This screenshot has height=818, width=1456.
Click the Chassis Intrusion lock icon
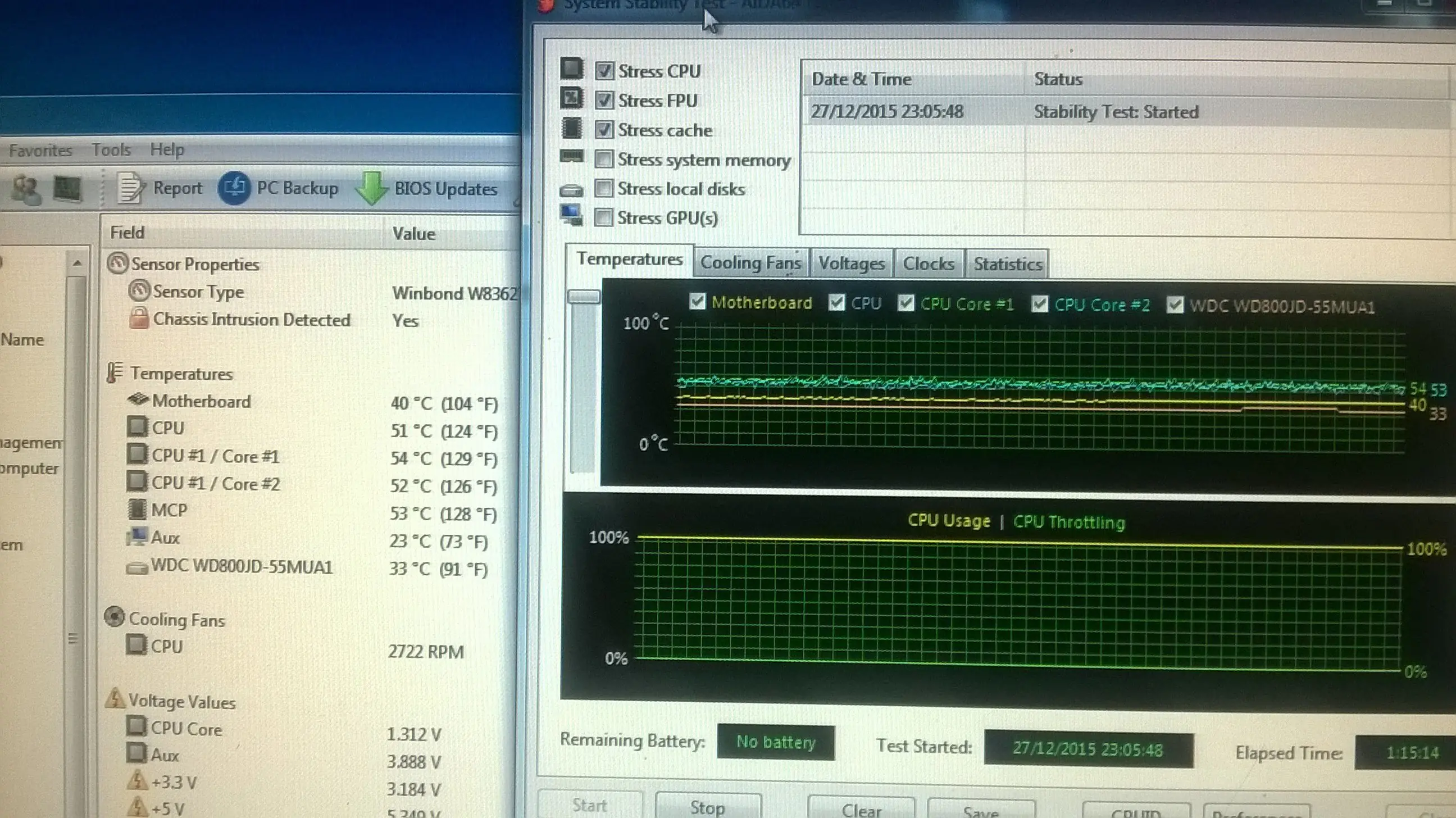pyautogui.click(x=139, y=317)
